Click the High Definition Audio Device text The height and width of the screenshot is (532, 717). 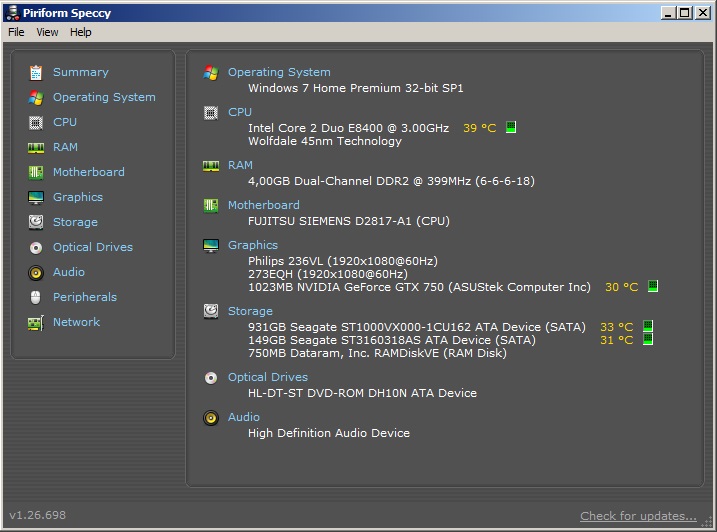(x=329, y=433)
